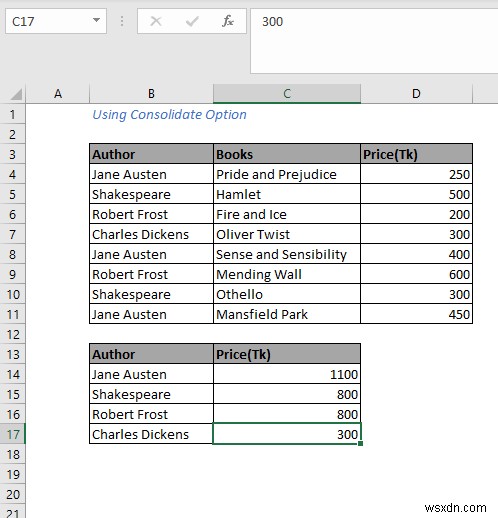
Task: Select Jane Austen cell in row 14
Action: [151, 374]
